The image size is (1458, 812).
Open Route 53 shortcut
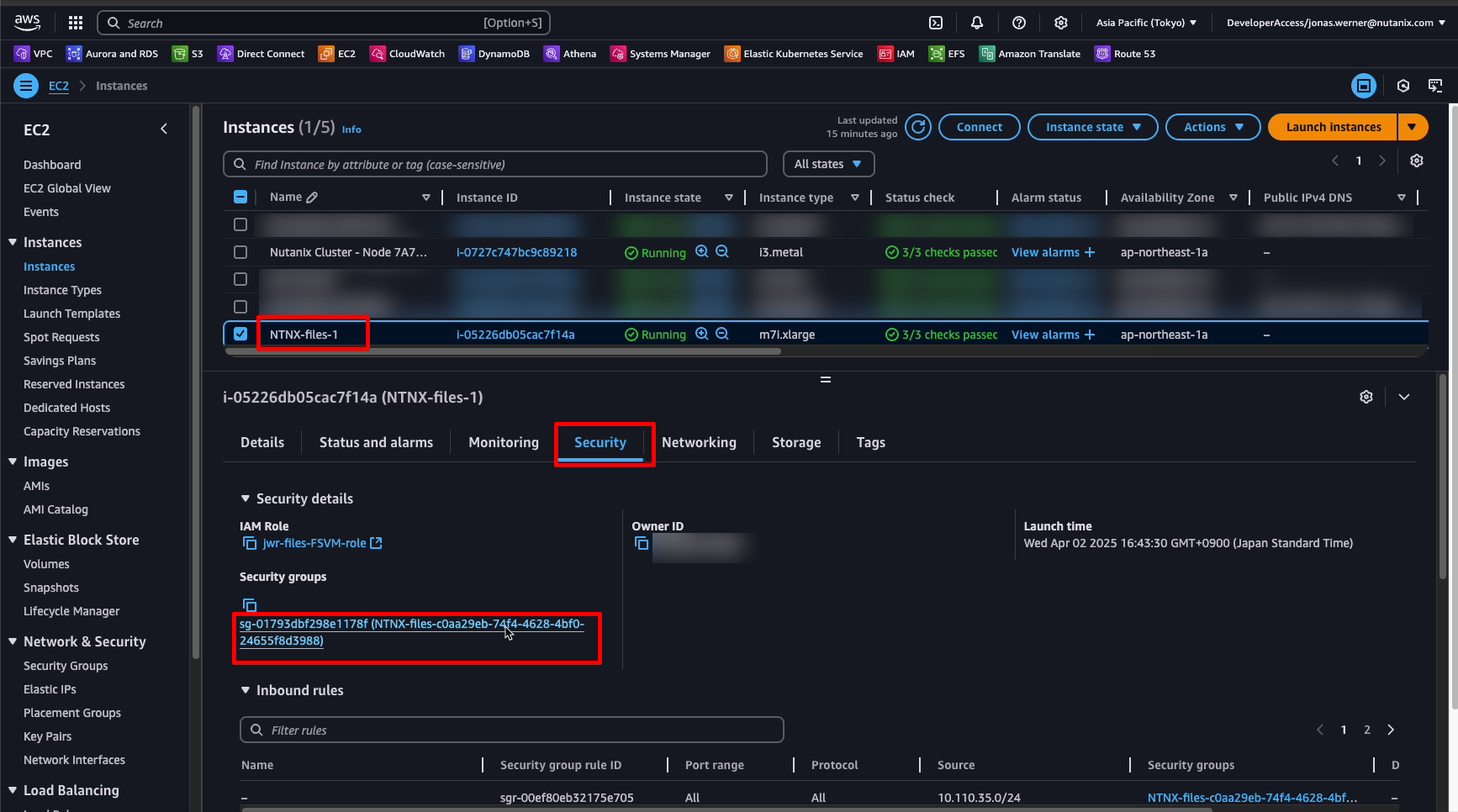point(1125,54)
